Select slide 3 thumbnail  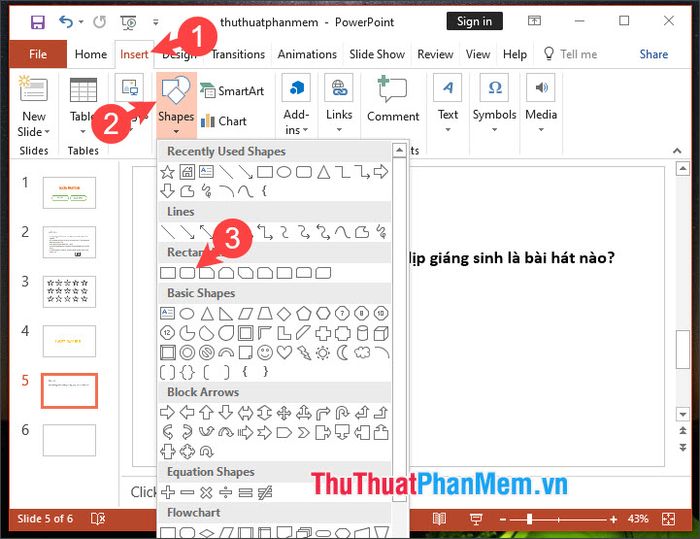click(69, 291)
